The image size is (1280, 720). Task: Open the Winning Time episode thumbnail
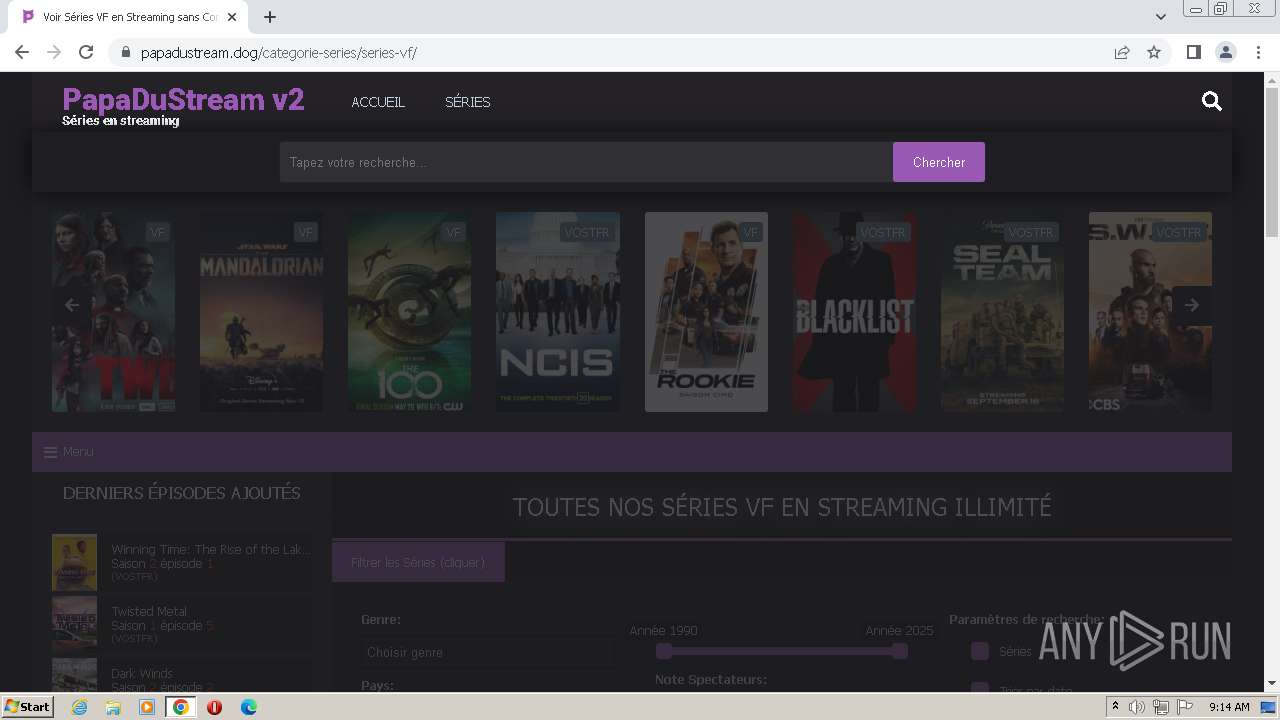coord(74,562)
